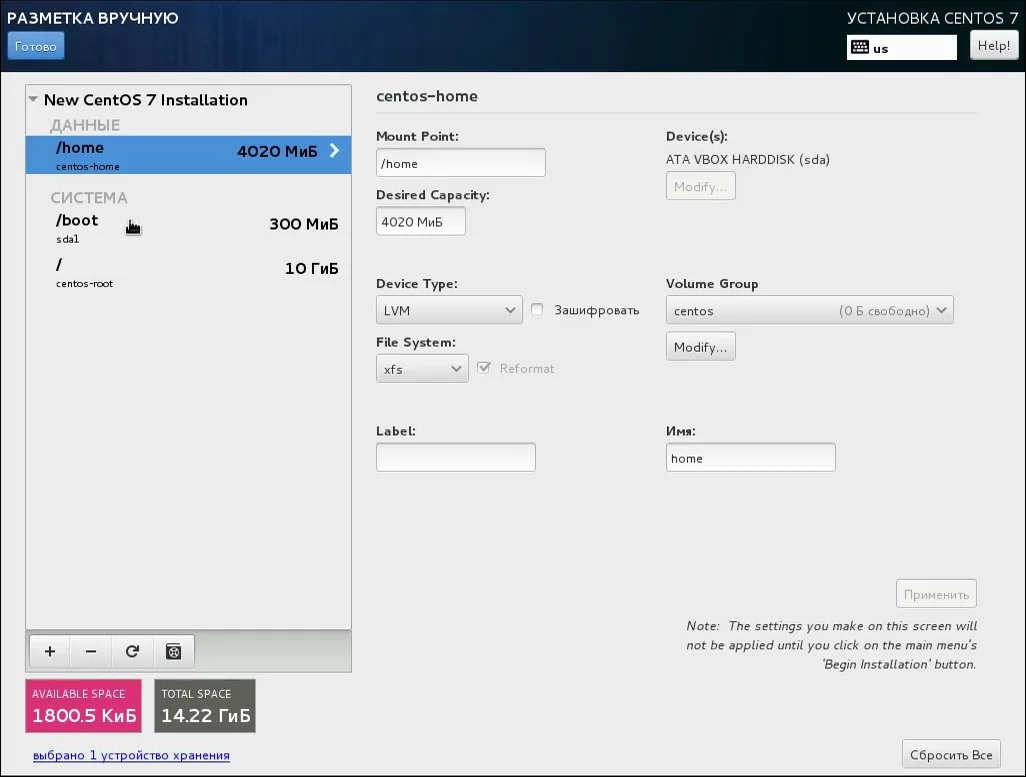Open the Device Type LVM dropdown

tap(449, 310)
